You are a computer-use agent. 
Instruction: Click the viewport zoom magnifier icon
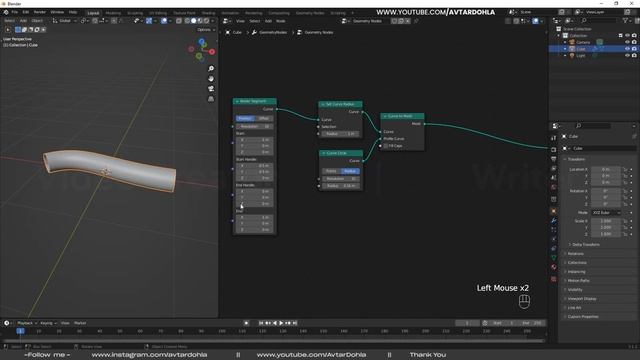coord(211,69)
